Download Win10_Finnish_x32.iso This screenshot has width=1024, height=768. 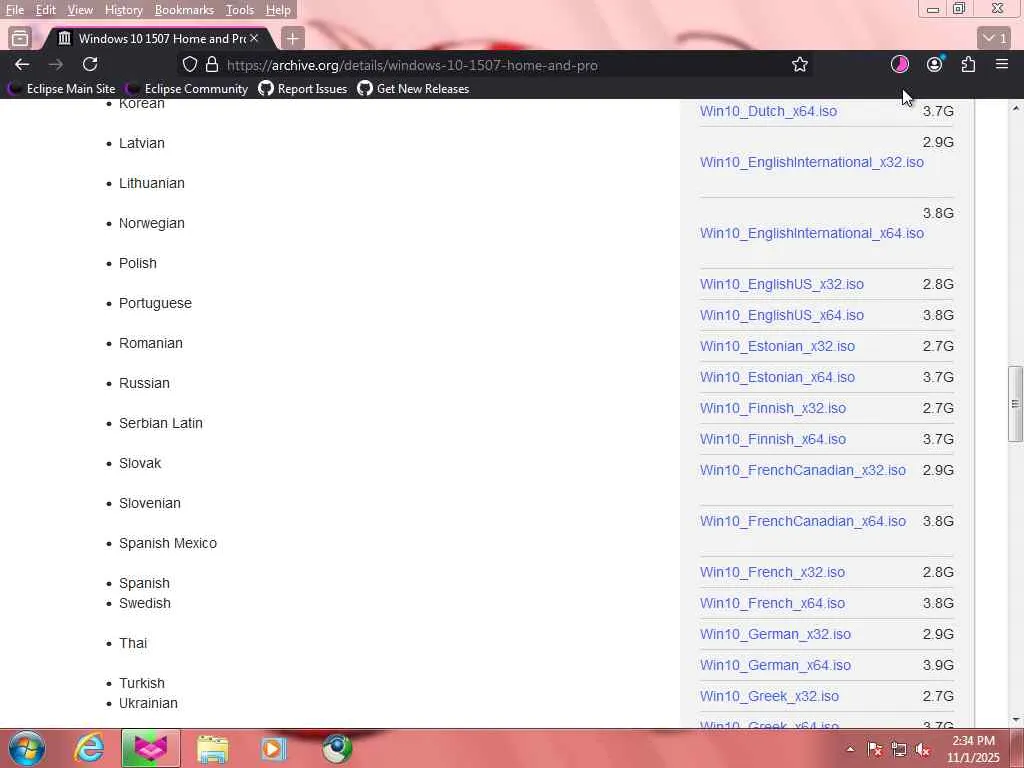point(773,408)
